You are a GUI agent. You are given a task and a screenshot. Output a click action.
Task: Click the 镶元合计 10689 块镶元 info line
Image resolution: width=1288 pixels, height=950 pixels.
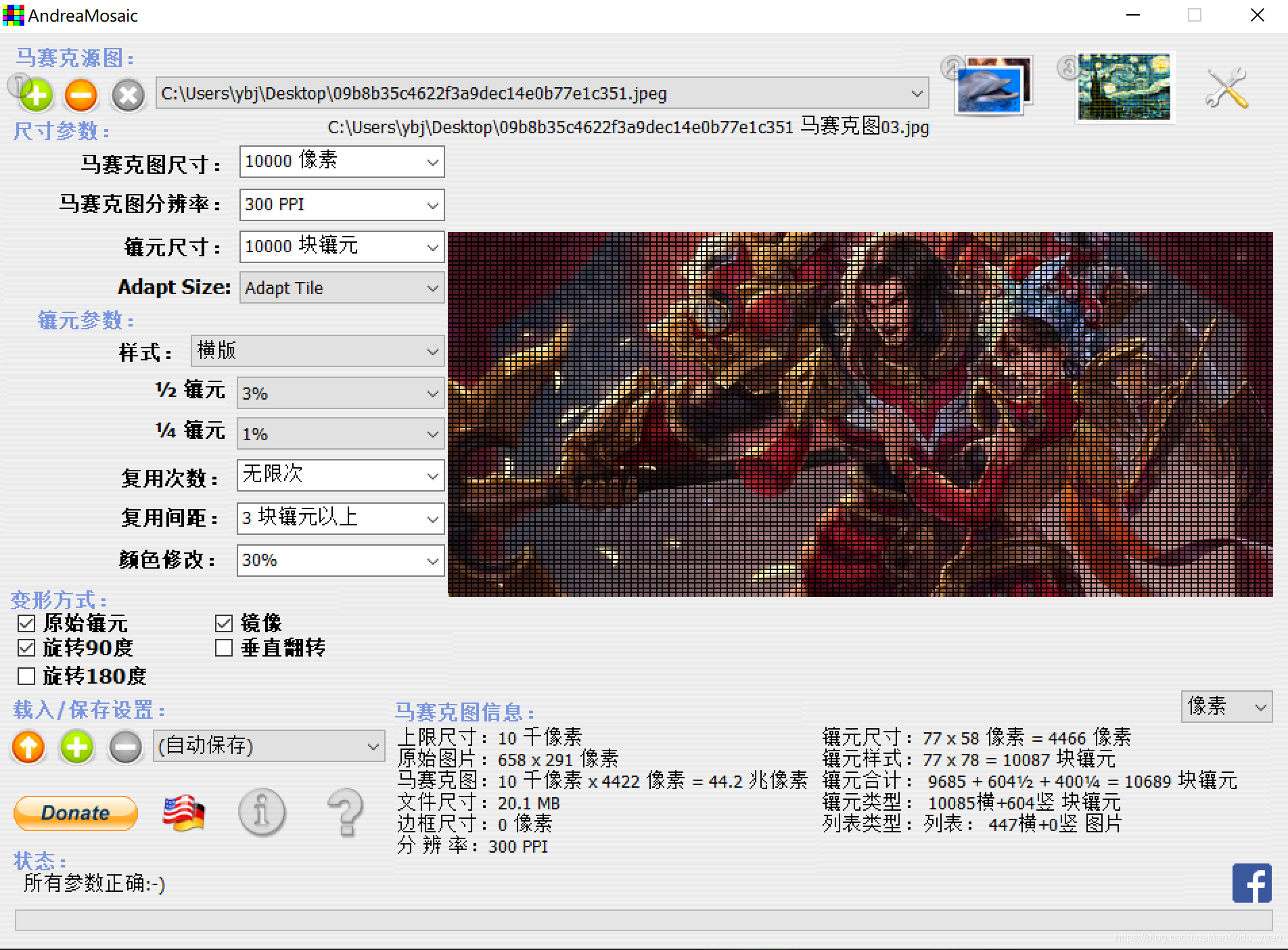point(1030,781)
